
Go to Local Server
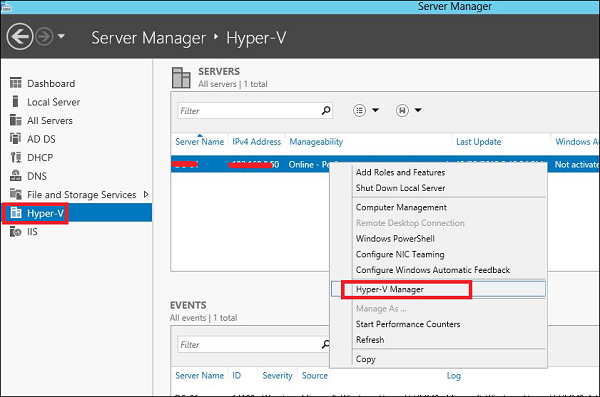point(54,102)
